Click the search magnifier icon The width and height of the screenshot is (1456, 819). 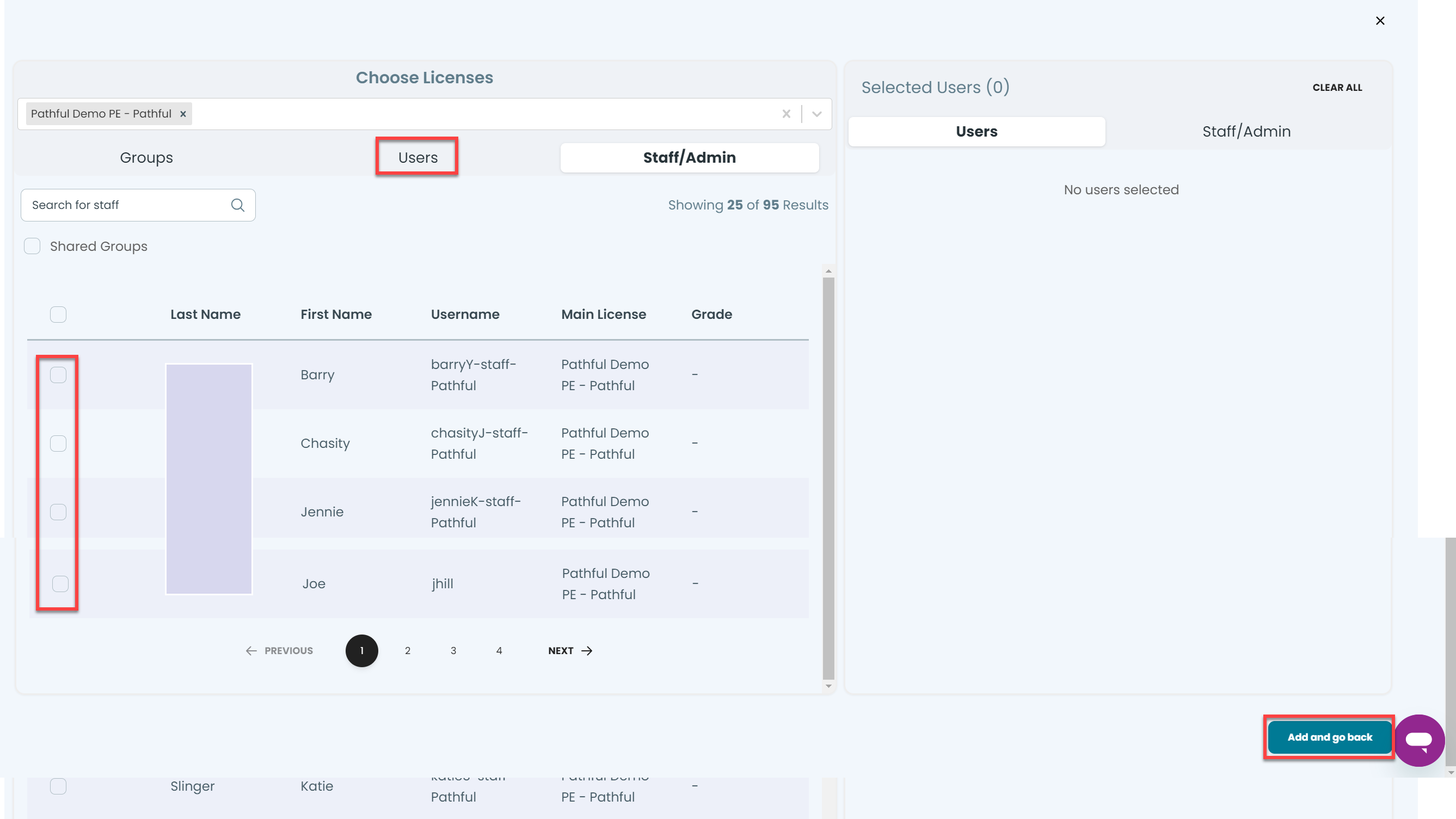pos(238,205)
